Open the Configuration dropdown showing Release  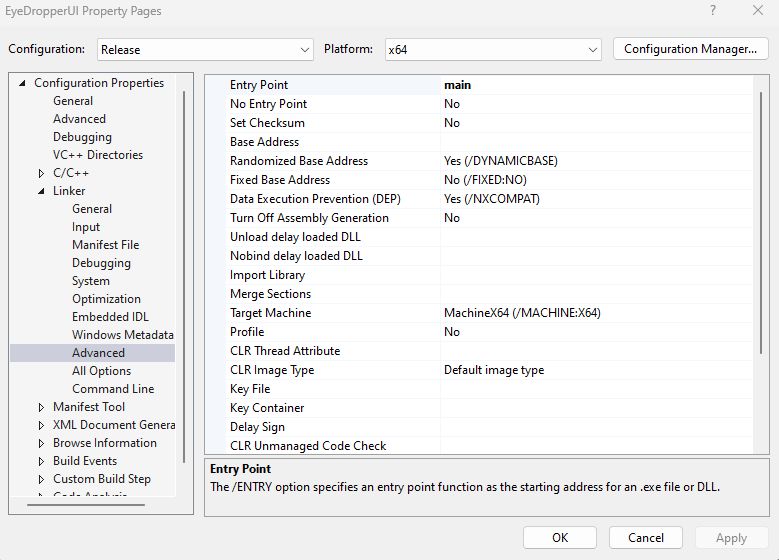coord(205,50)
